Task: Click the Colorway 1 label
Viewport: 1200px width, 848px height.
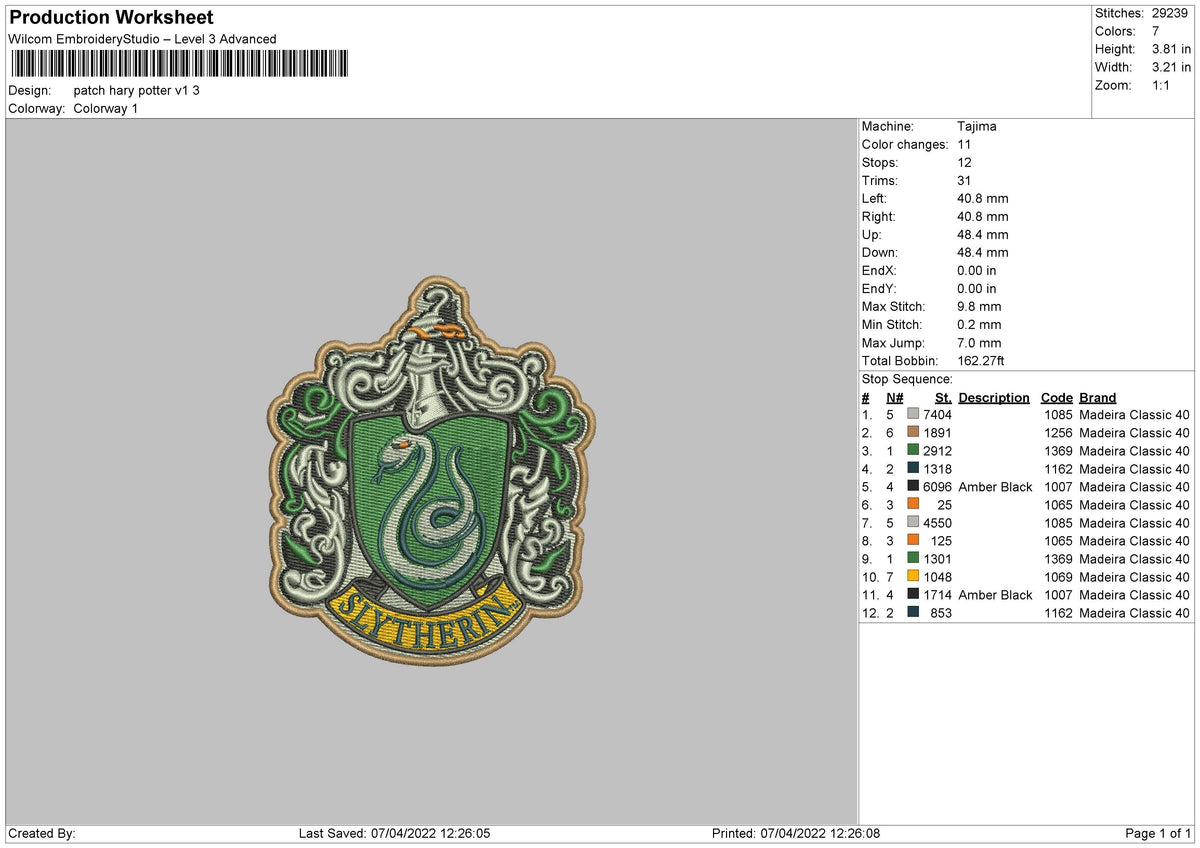Action: click(106, 105)
